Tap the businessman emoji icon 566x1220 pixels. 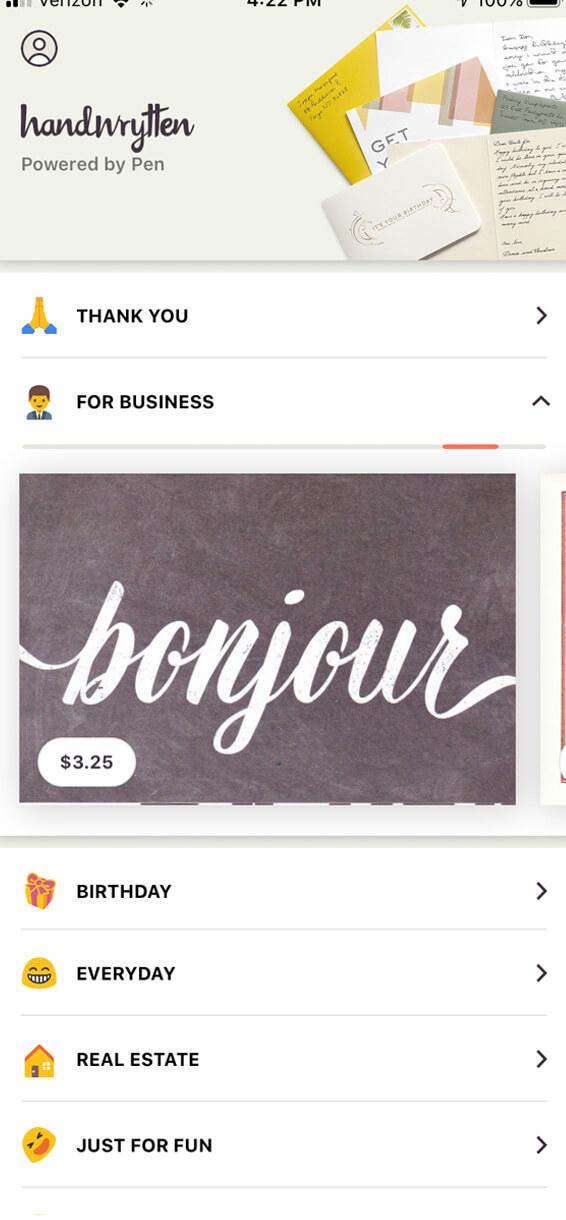39,402
